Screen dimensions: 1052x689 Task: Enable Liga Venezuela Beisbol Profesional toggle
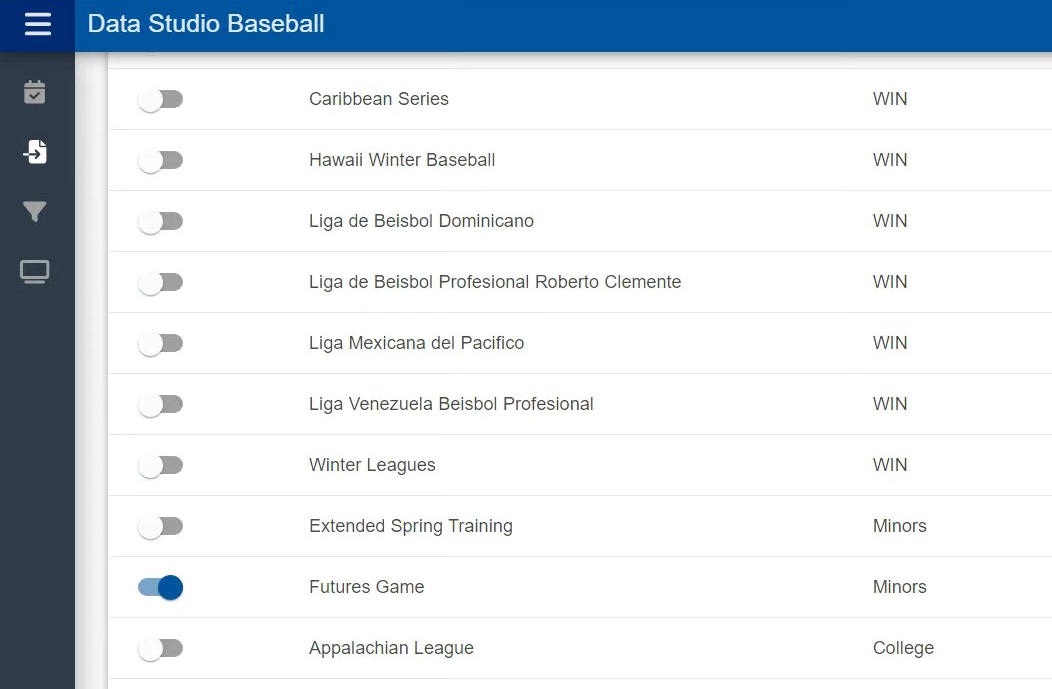click(x=160, y=404)
